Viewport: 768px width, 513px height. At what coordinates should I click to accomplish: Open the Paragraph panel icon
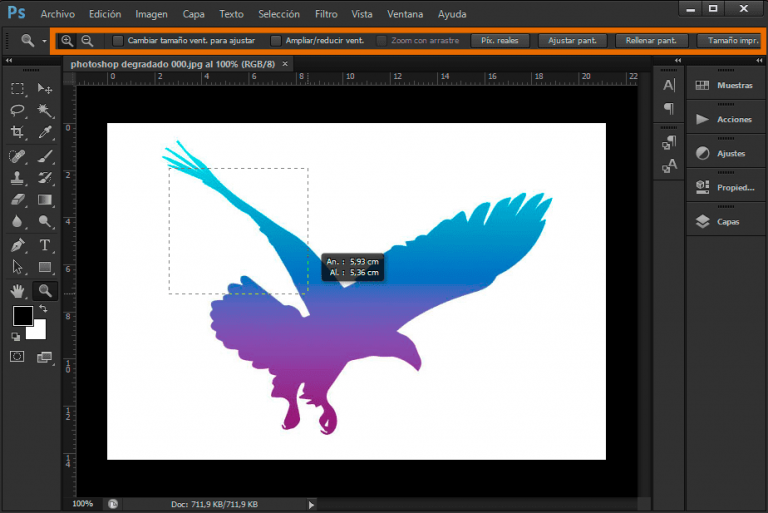tap(669, 108)
